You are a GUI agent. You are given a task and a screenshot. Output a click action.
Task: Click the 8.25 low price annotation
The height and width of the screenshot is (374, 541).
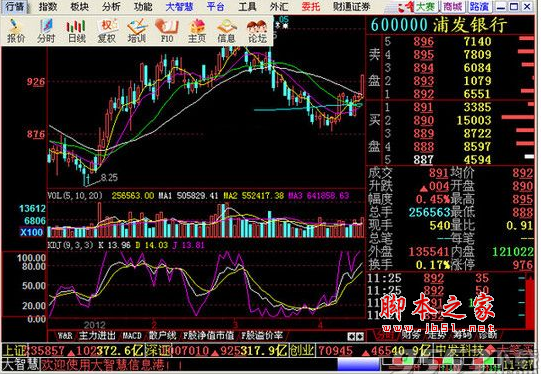[109, 177]
